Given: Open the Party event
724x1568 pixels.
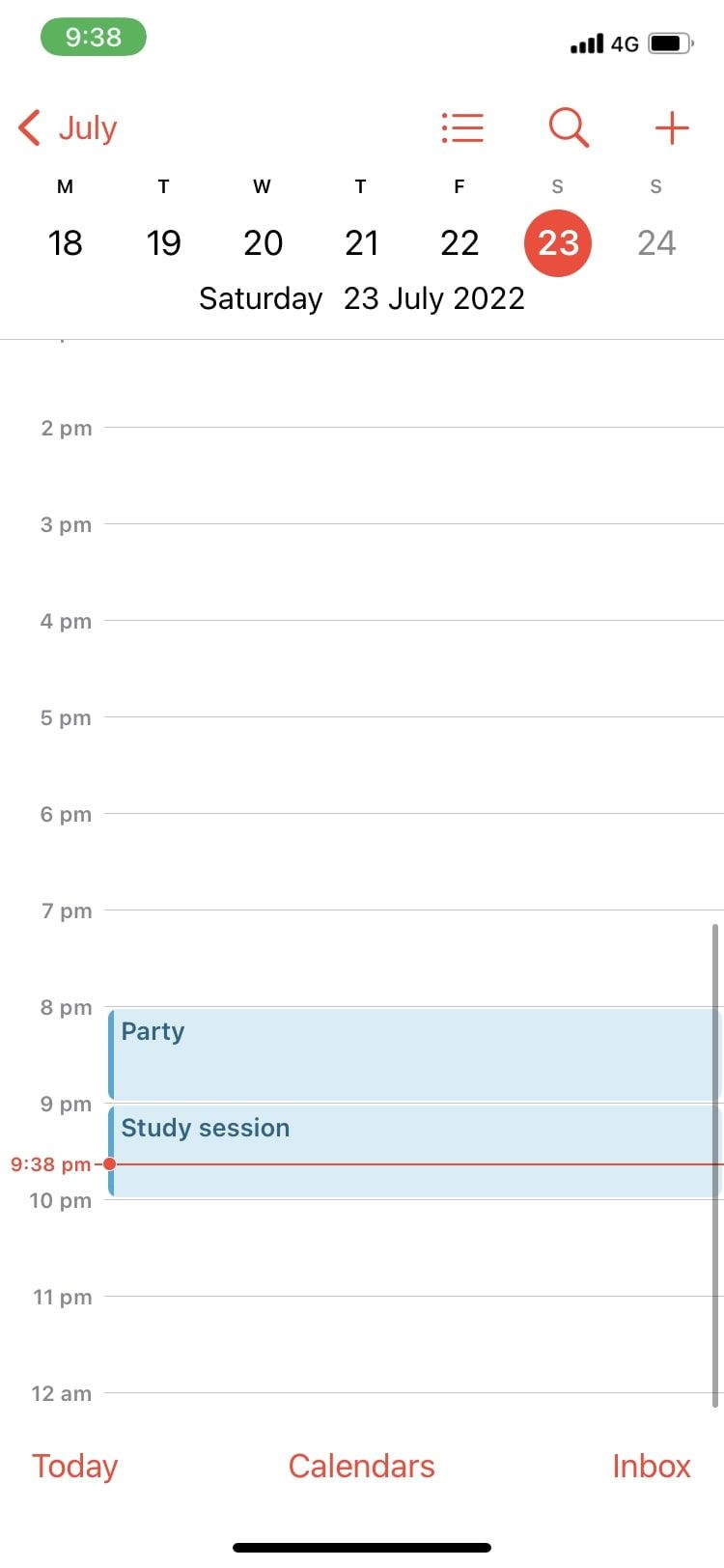Looking at the screenshot, I should click(x=413, y=1054).
